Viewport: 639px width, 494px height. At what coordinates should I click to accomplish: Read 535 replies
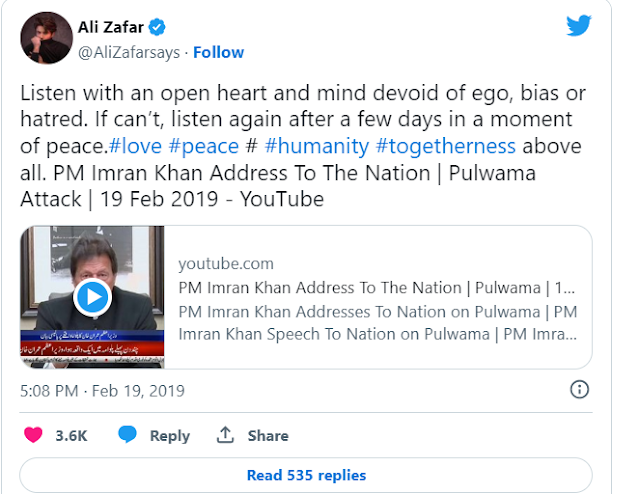click(x=306, y=475)
